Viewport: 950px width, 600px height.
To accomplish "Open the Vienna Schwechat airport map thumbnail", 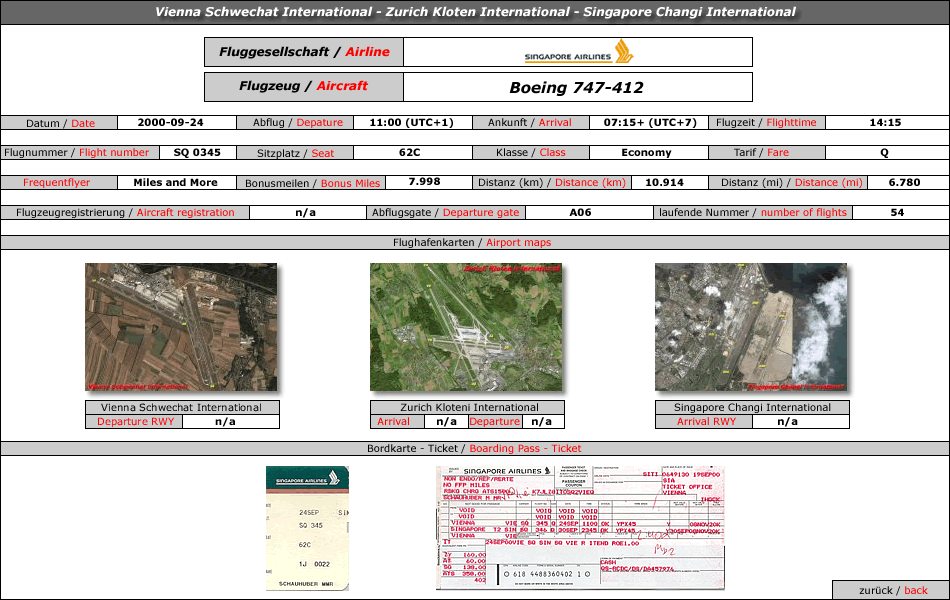I will pyautogui.click(x=181, y=327).
